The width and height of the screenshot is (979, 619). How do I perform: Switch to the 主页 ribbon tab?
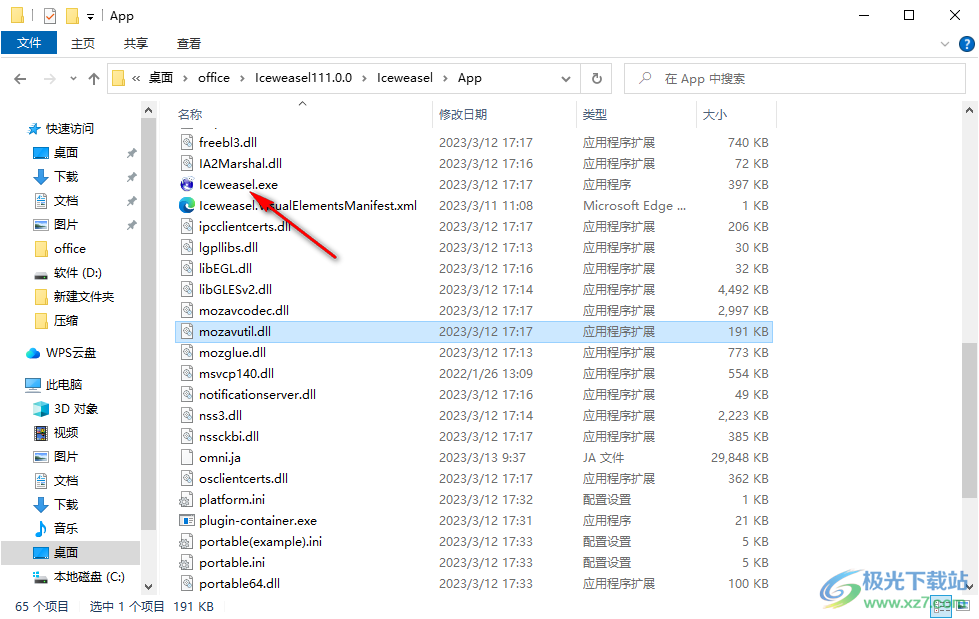click(x=82, y=43)
